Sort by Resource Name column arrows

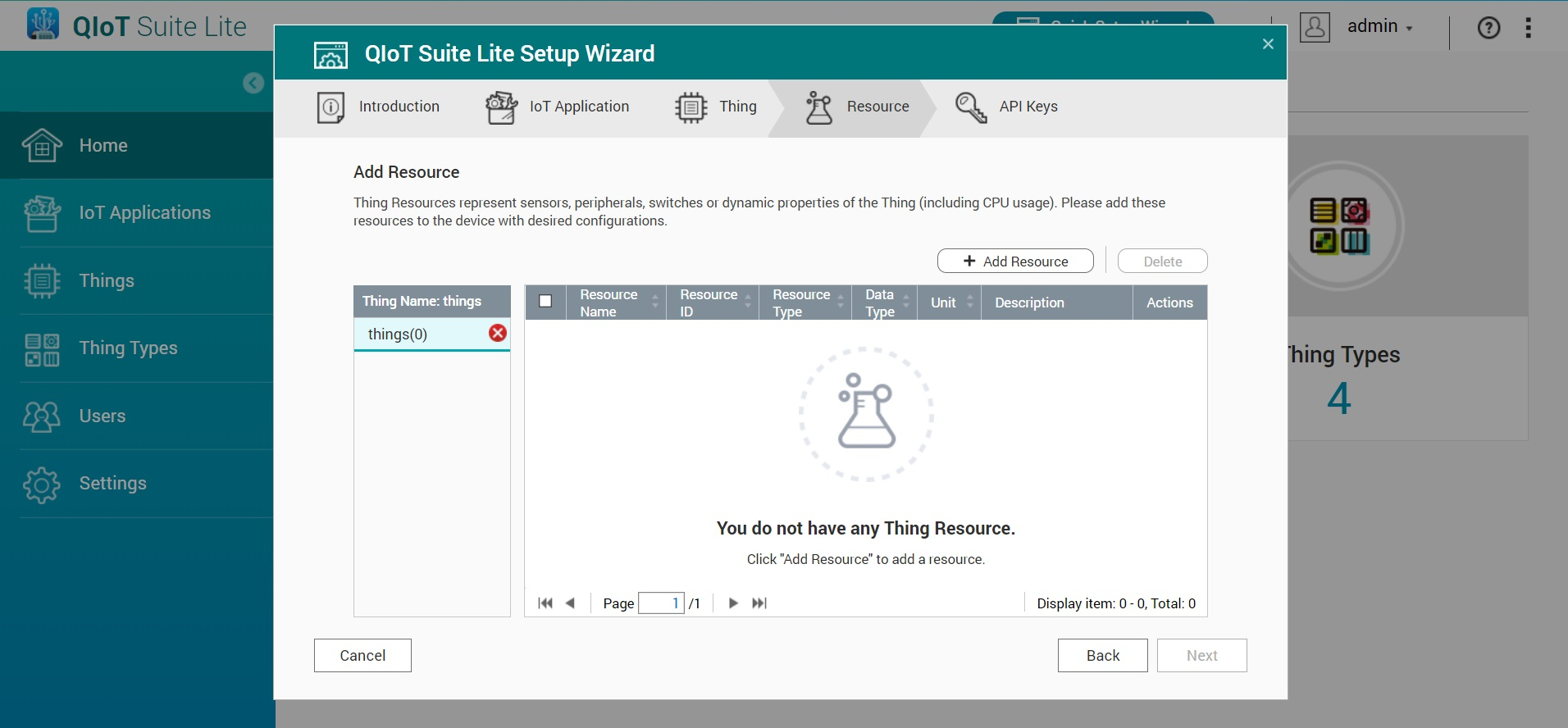pyautogui.click(x=654, y=303)
